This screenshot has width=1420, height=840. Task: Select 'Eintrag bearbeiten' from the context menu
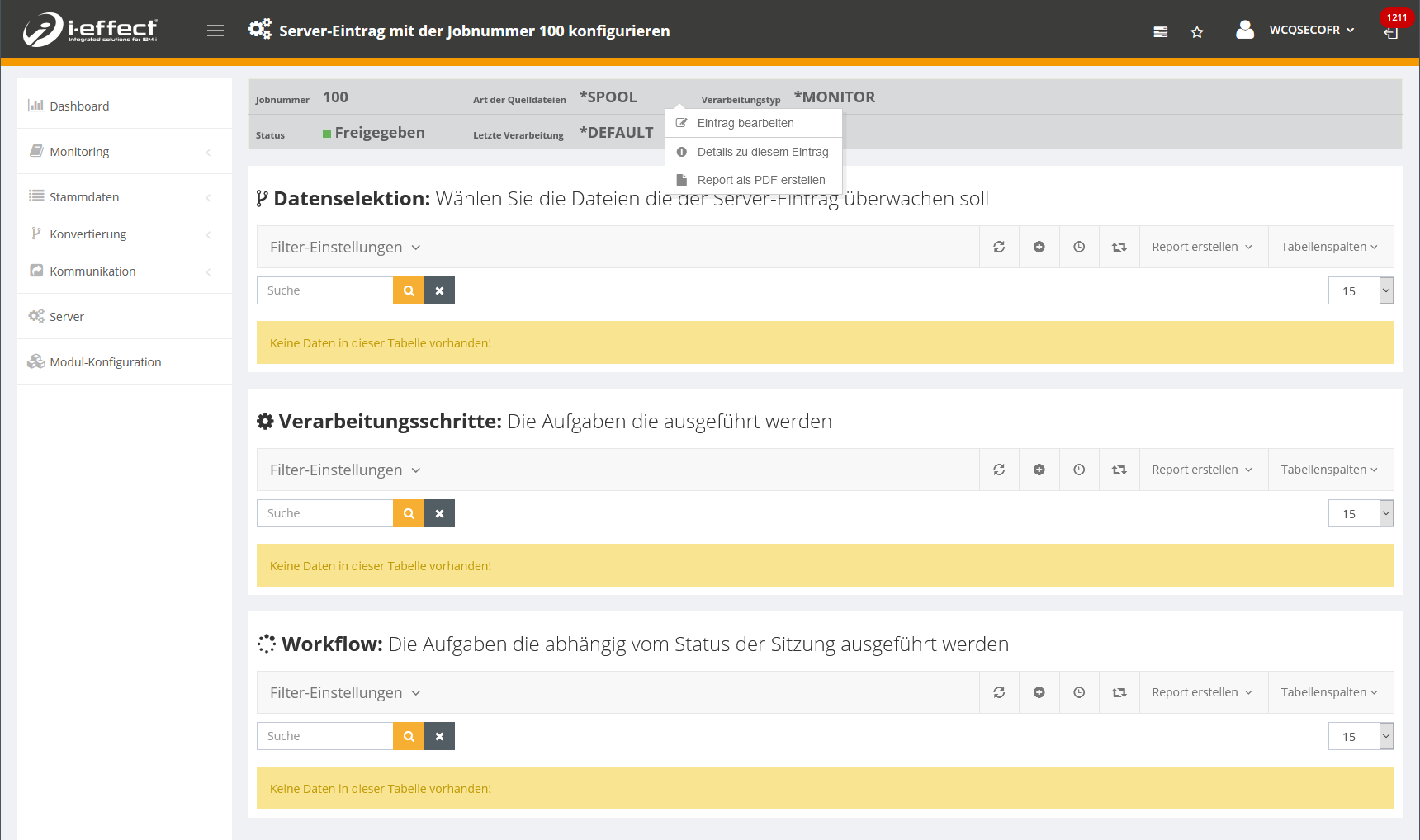coord(745,123)
